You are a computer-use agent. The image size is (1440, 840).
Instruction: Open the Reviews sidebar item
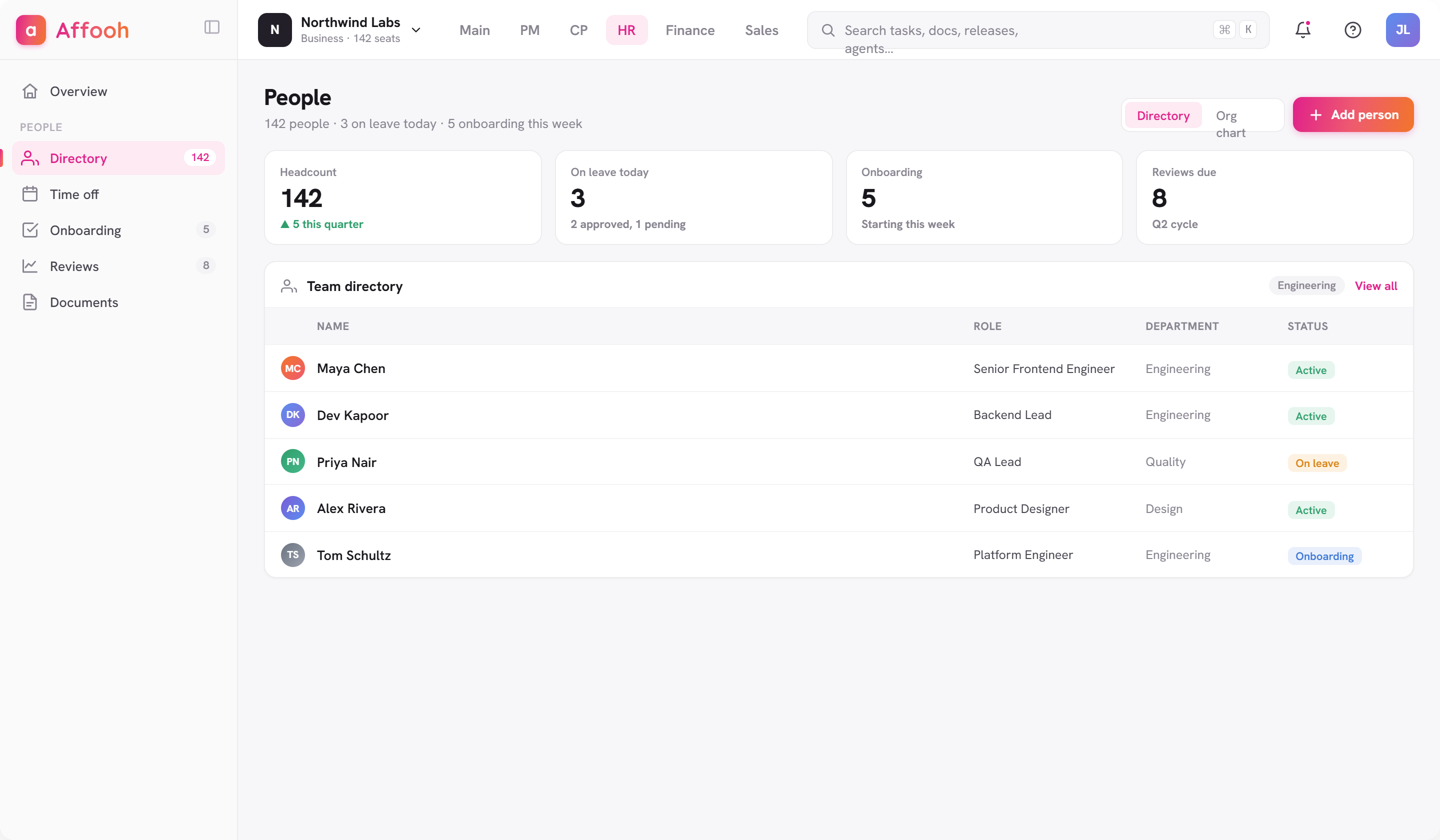118,266
